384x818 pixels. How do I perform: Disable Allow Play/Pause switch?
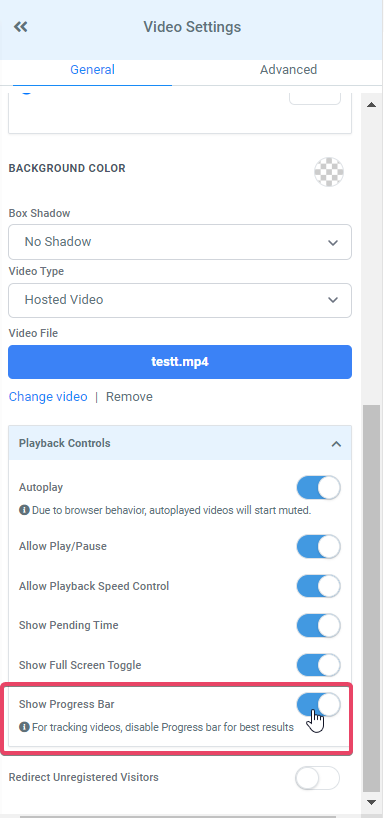click(318, 547)
